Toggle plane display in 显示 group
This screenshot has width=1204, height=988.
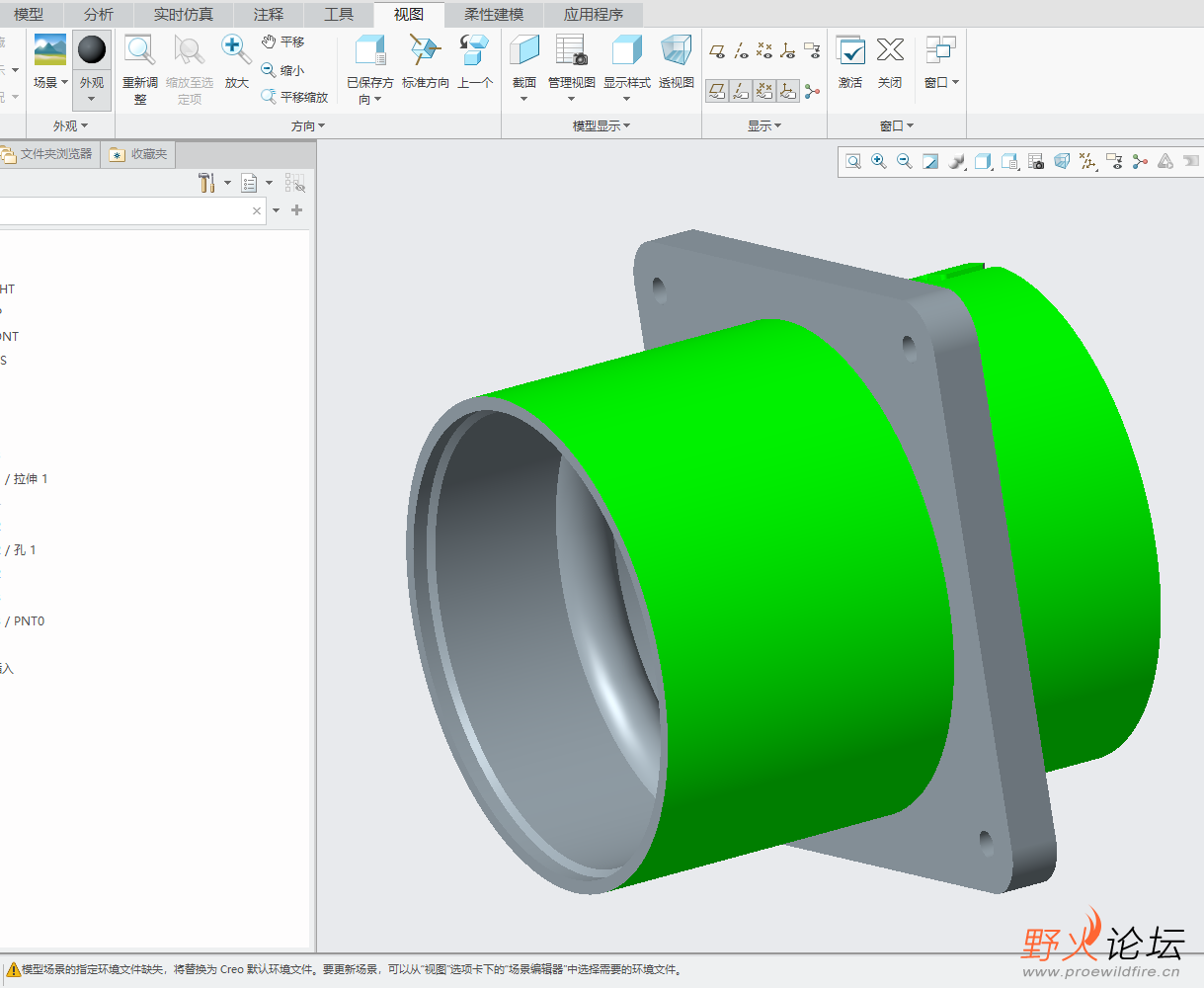(x=717, y=50)
